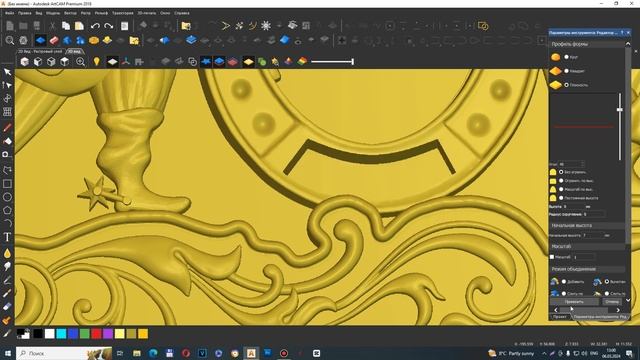Click the magnifier zoom icon in second toolbar
Screen dimensions: 640x360
10,40
